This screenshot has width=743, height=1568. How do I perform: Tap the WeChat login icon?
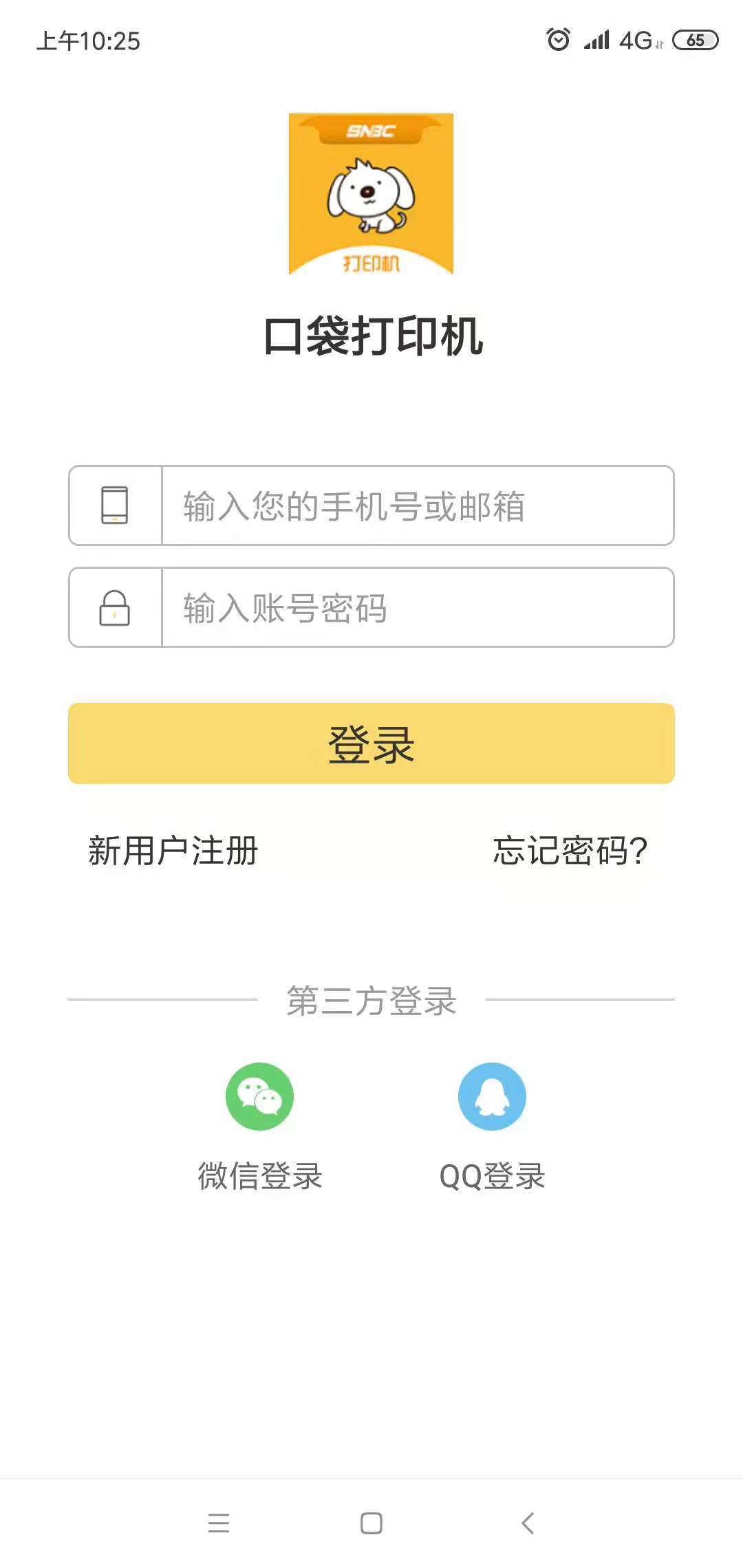[x=259, y=1096]
